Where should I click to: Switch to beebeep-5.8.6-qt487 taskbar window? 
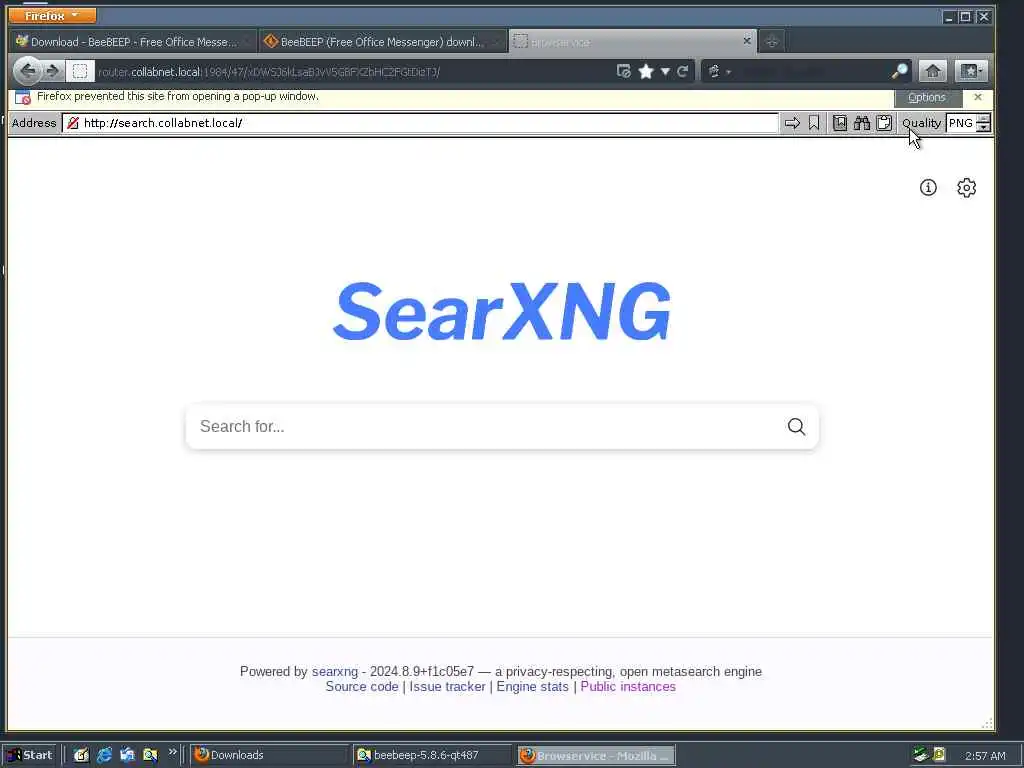click(432, 755)
